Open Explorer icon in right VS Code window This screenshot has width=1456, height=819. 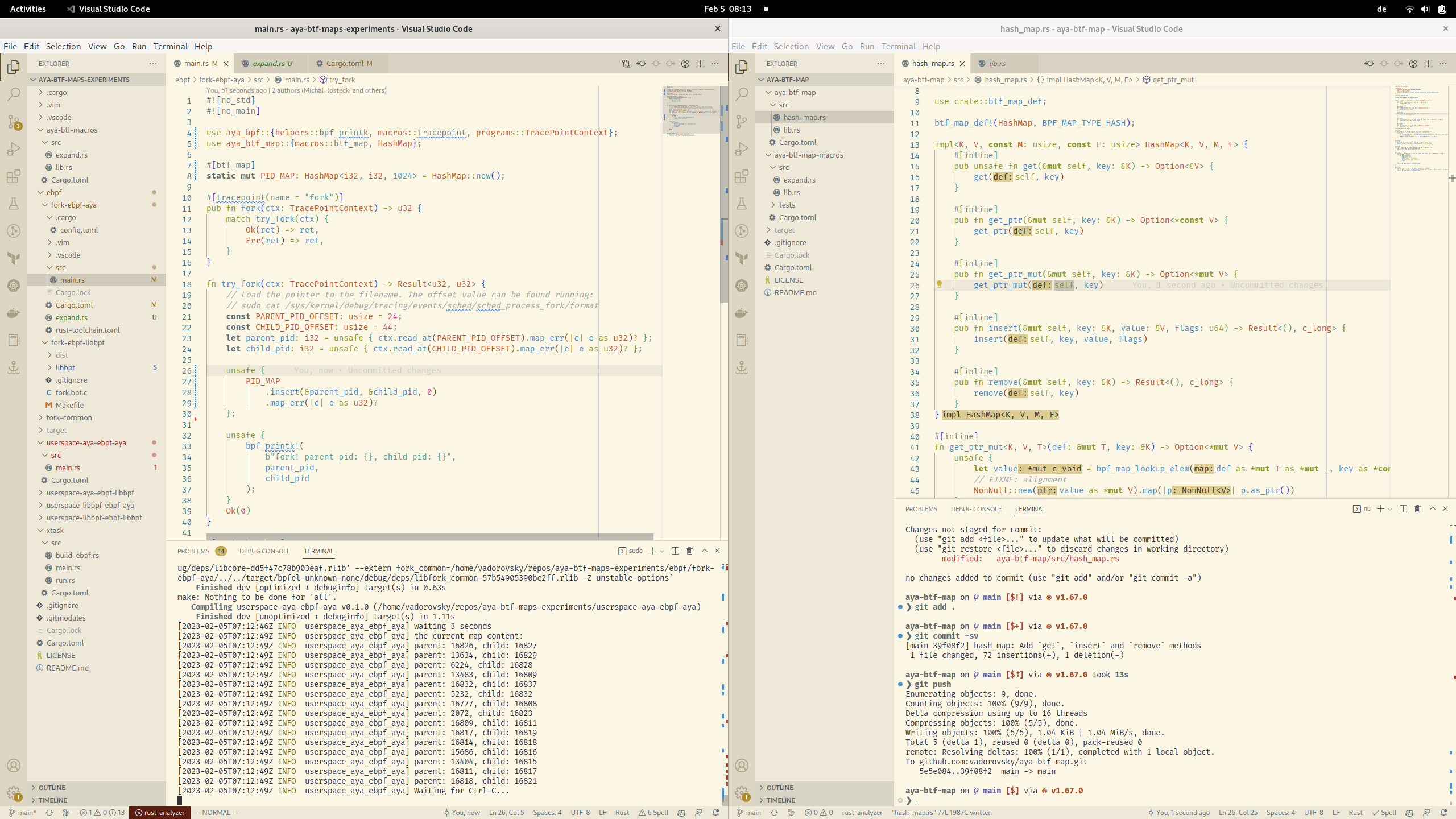click(742, 67)
